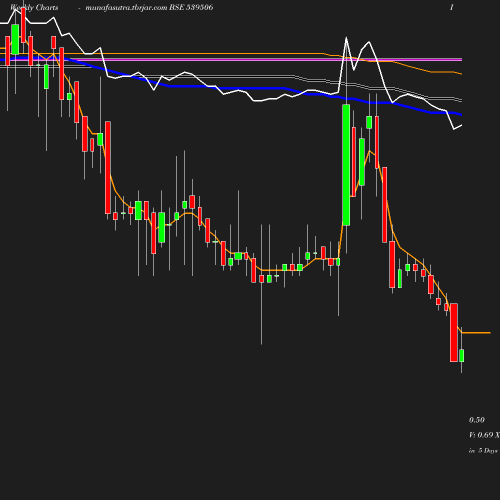This screenshot has height=500, width=500.
Task: Click the '0.50' price value
Action: pyautogui.click(x=477, y=420)
